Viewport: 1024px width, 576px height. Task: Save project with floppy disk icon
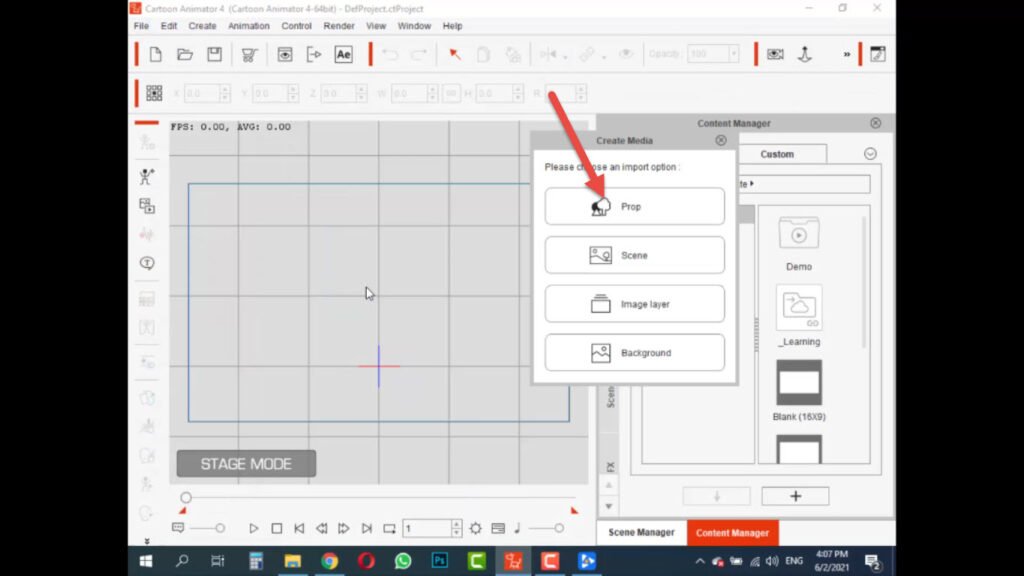[x=214, y=54]
